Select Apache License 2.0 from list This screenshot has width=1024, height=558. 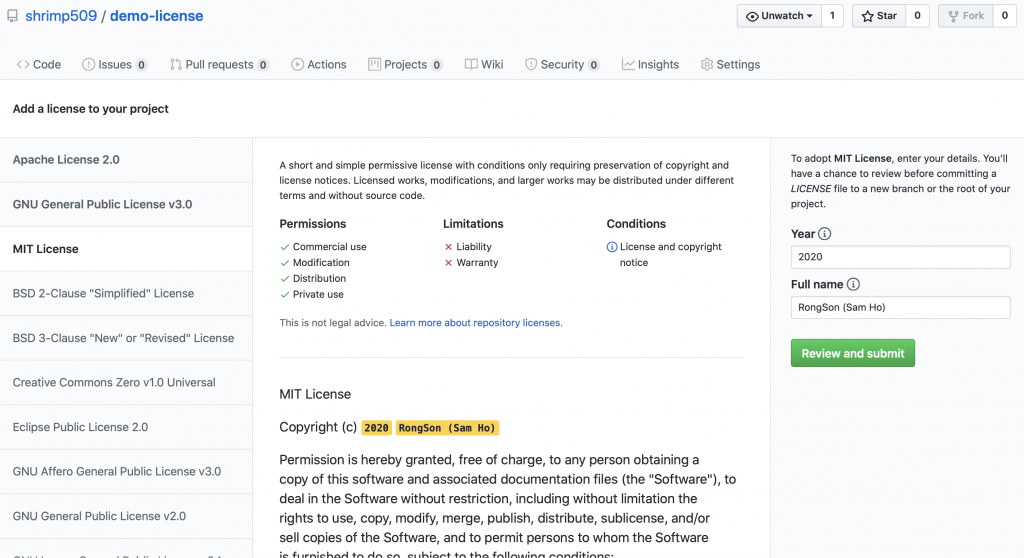(x=66, y=160)
